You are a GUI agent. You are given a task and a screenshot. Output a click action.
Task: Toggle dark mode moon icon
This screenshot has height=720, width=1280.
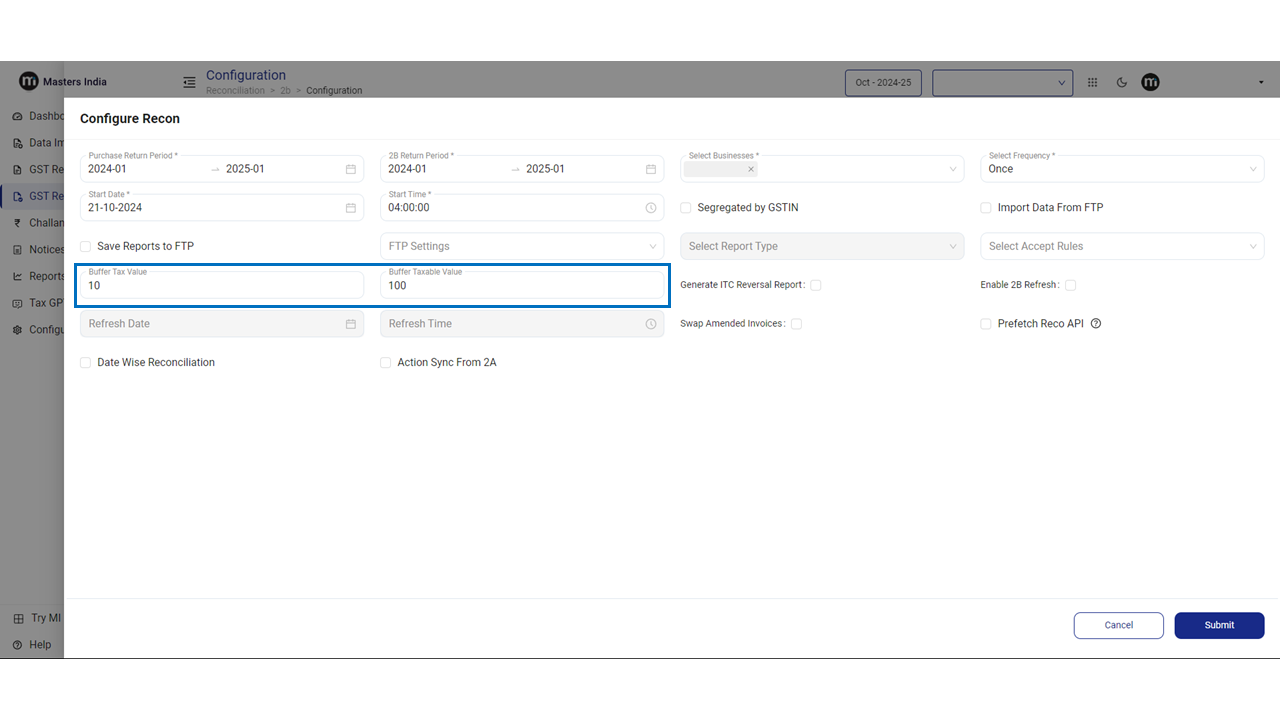[x=1121, y=83]
